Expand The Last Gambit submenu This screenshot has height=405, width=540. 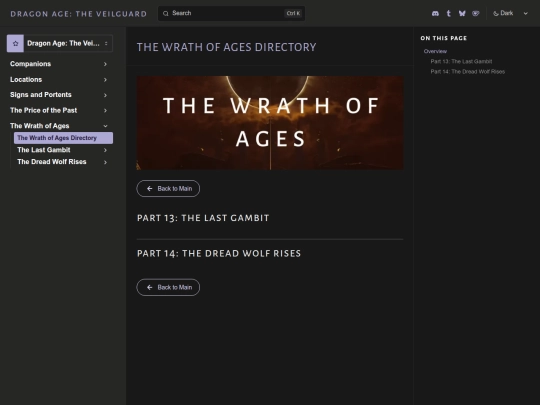pyautogui.click(x=105, y=150)
